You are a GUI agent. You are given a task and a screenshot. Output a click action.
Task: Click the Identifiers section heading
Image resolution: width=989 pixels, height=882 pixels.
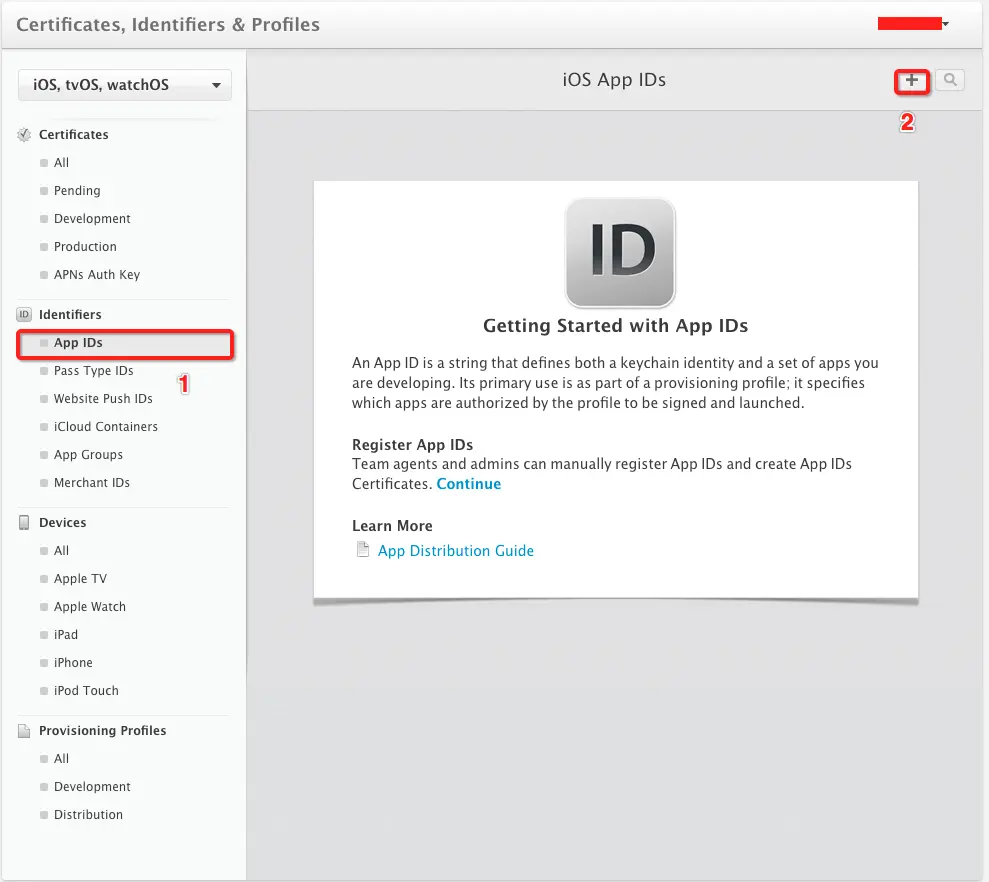[70, 314]
